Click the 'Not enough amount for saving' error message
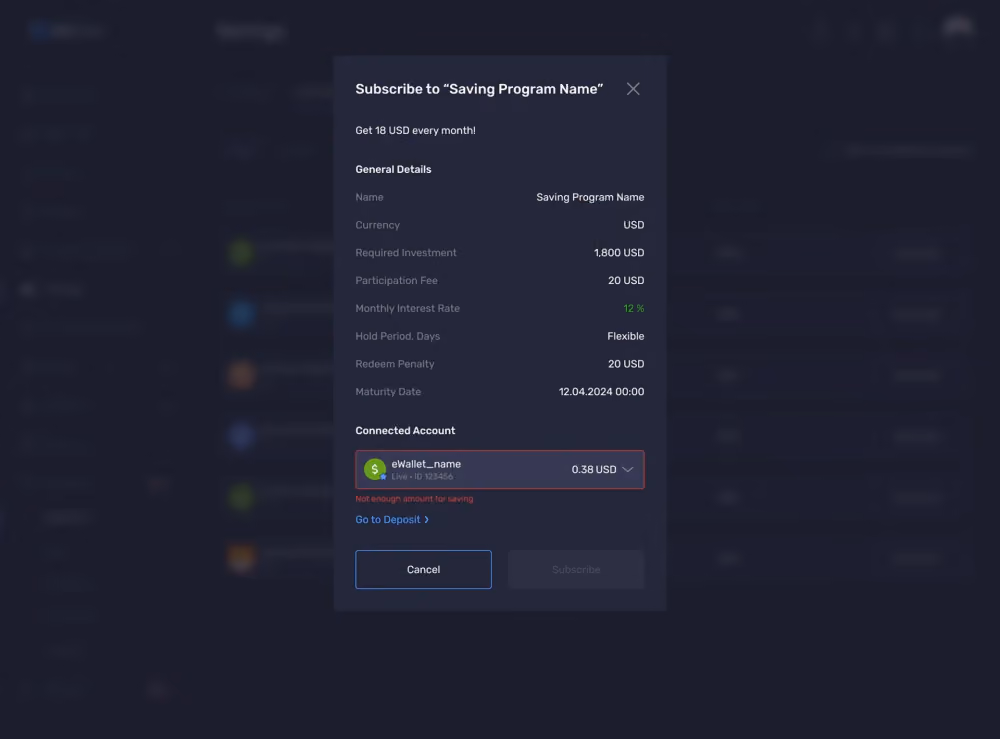 414,499
